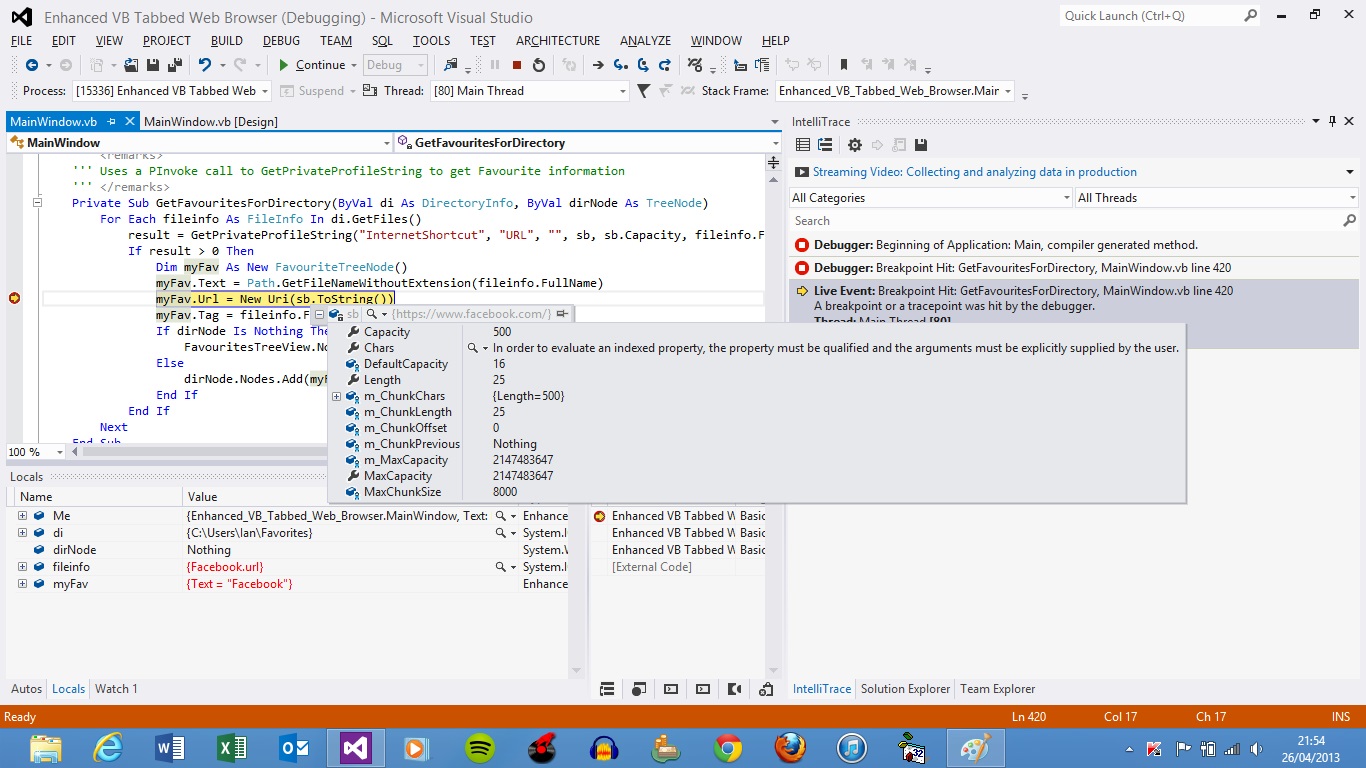Image resolution: width=1366 pixels, height=768 pixels.
Task: Click the Undo toolbar icon
Action: 204,65
